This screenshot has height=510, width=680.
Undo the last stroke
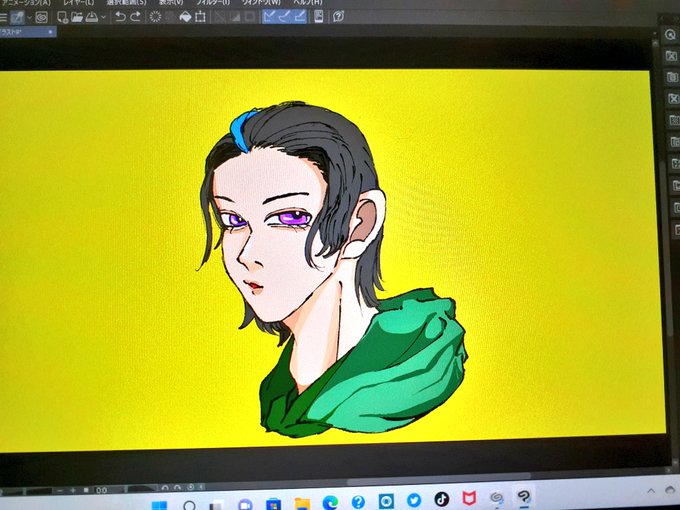click(x=120, y=17)
